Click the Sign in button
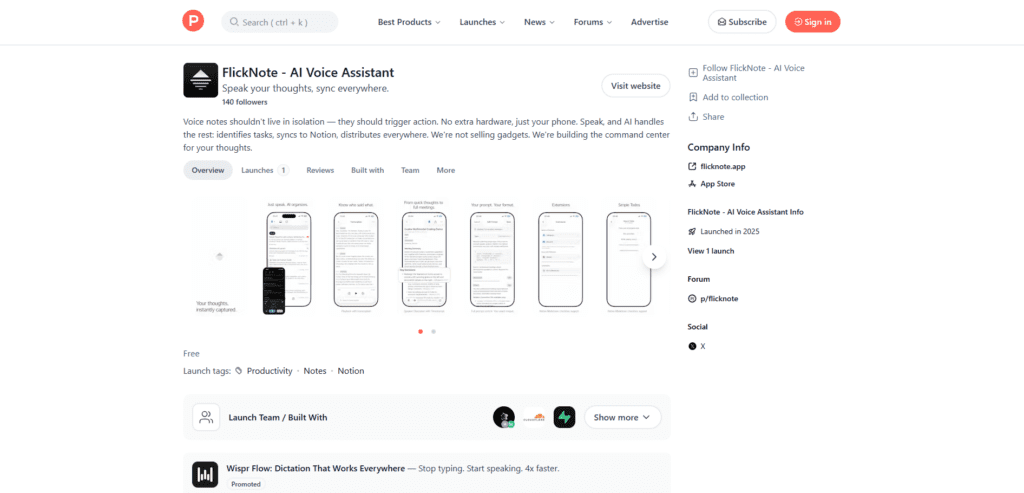This screenshot has width=1024, height=493. point(812,22)
